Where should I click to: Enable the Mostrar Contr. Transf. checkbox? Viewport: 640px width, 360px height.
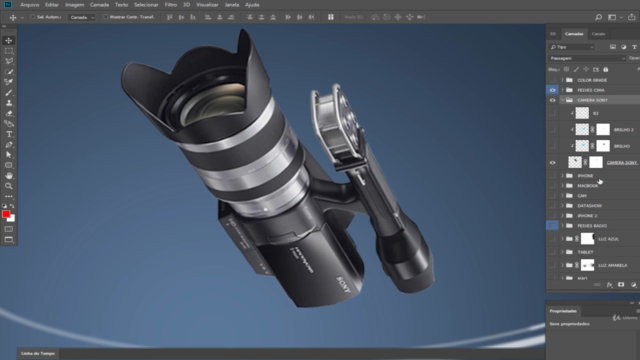106,17
